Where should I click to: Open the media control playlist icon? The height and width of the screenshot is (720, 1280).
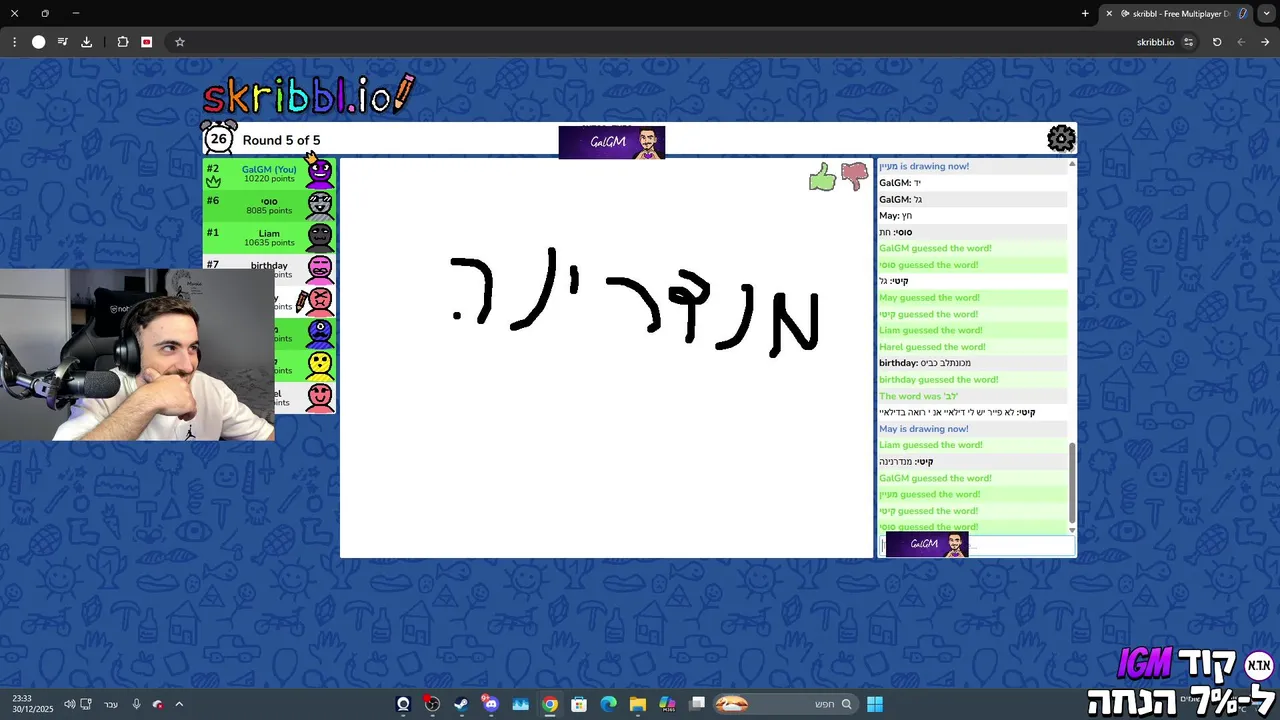[x=62, y=42]
